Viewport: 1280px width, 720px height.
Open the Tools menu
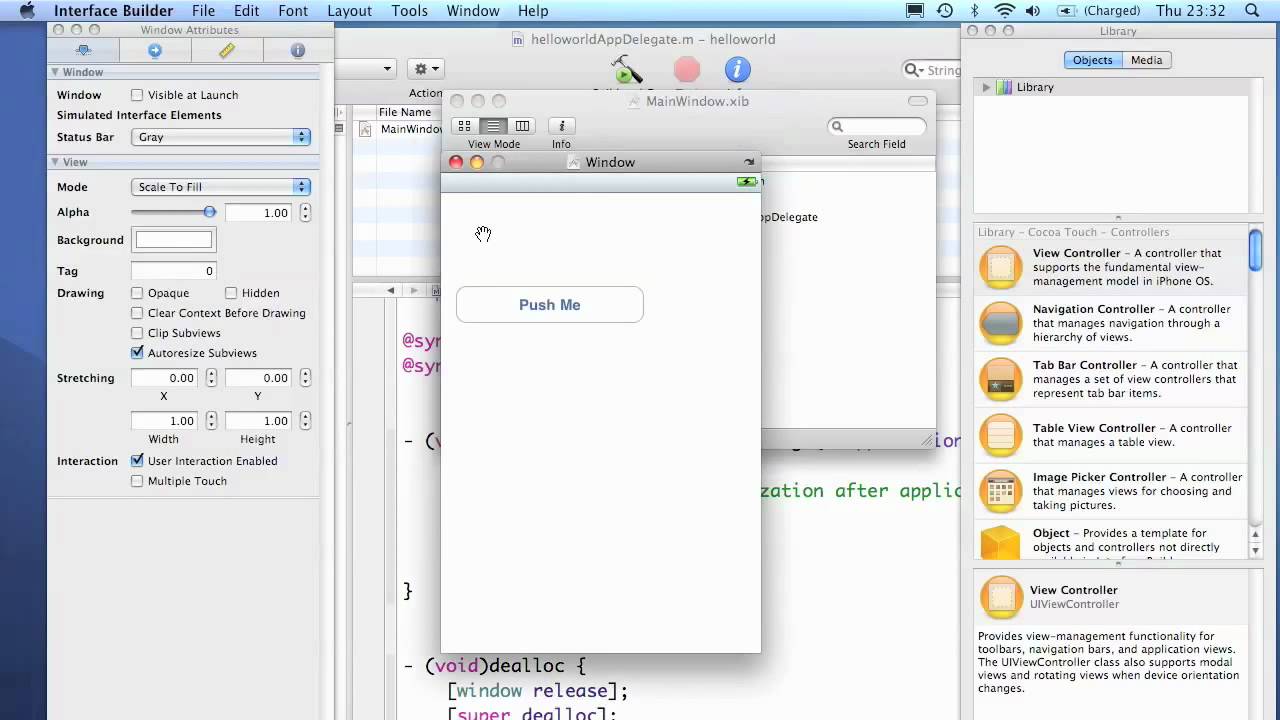tap(409, 11)
